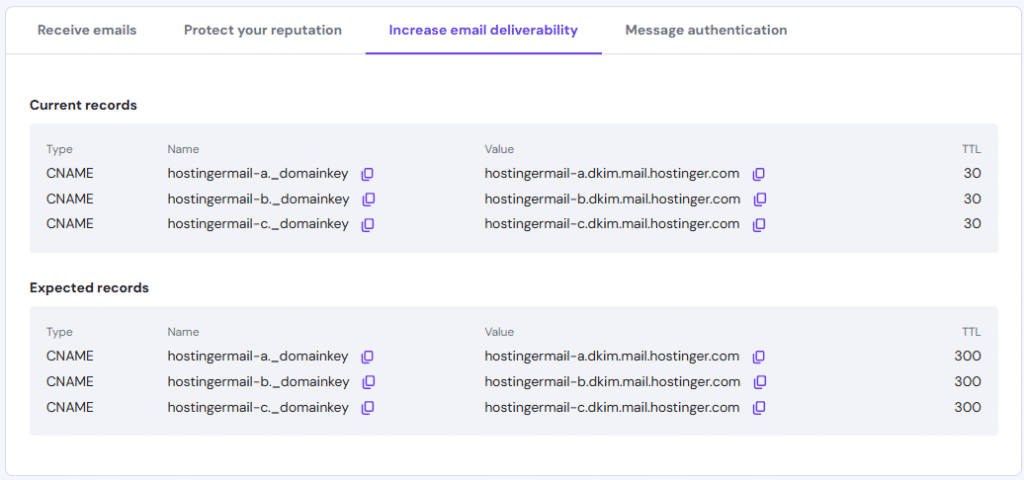Screen dimensions: 1024x480
Task: Click the Current records heading
Action: pyautogui.click(x=84, y=105)
